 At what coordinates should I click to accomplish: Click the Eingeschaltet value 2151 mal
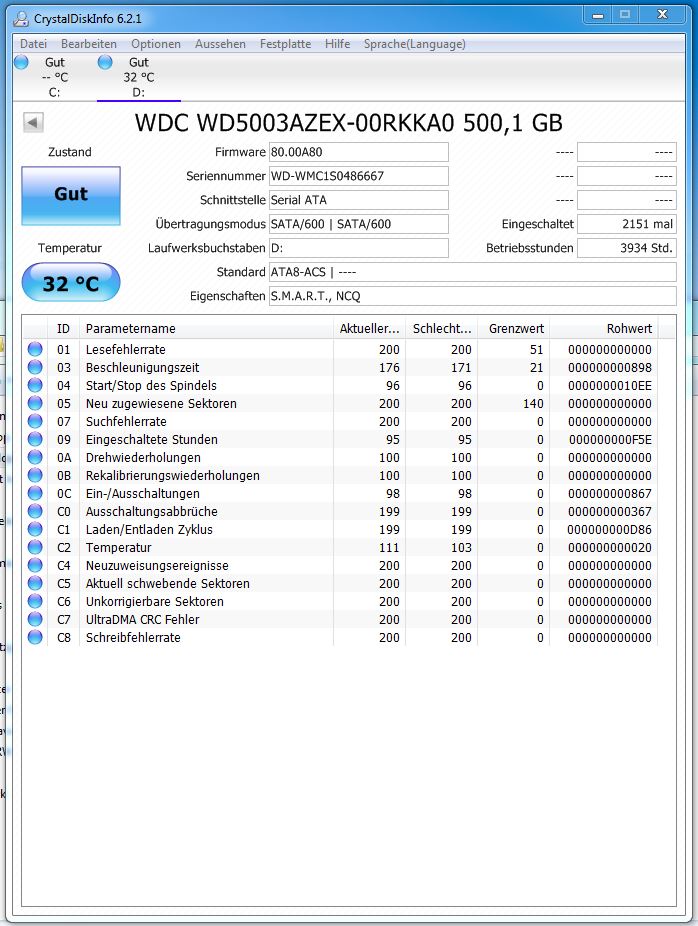point(627,224)
